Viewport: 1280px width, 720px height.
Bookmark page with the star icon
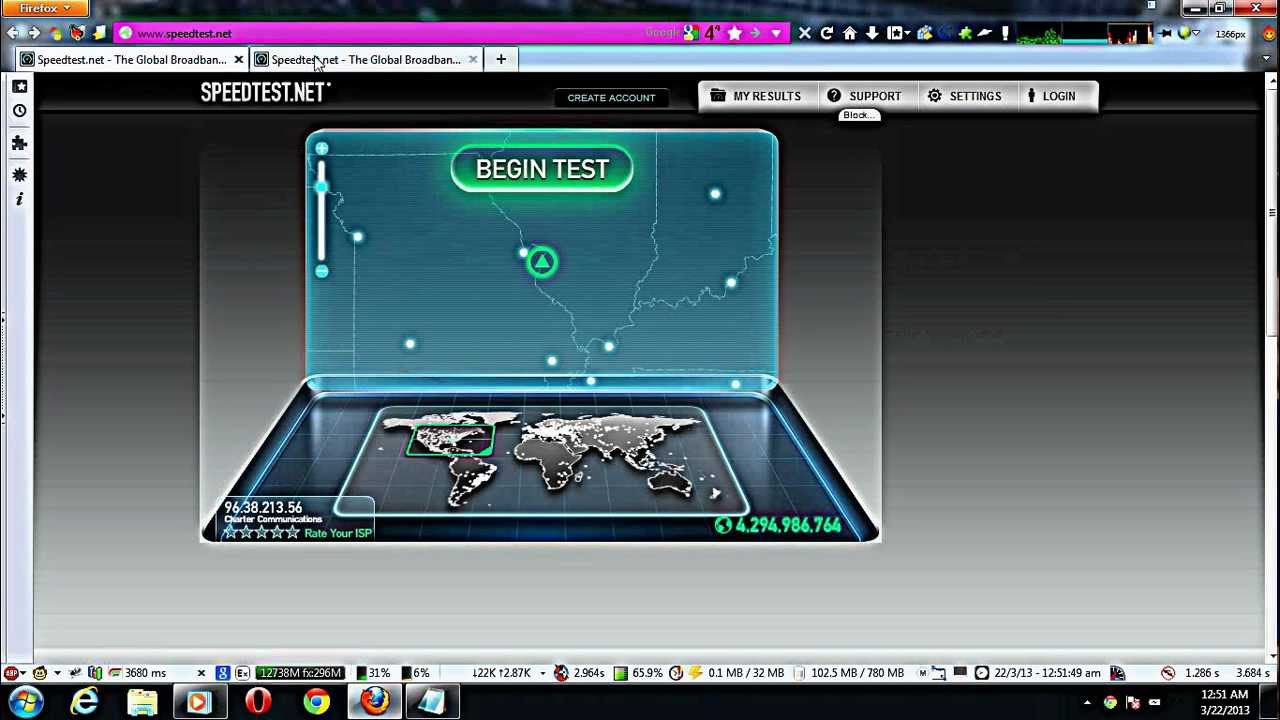735,33
